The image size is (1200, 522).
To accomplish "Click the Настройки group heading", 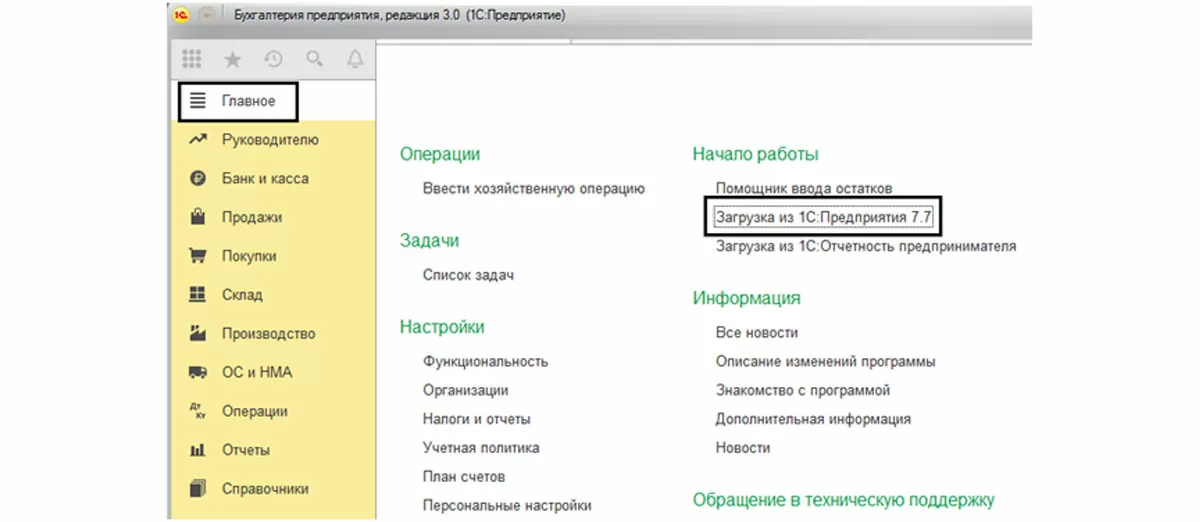I will point(442,327).
